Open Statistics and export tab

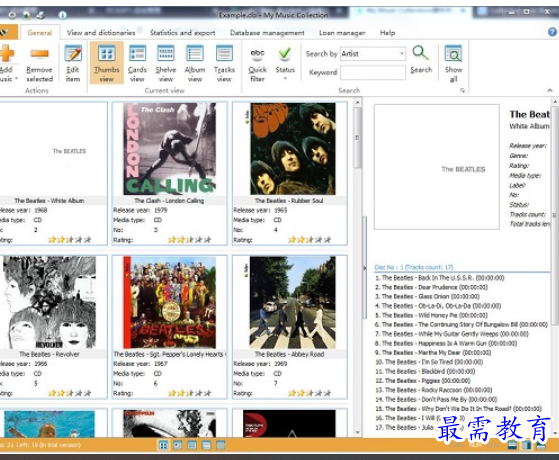point(183,32)
